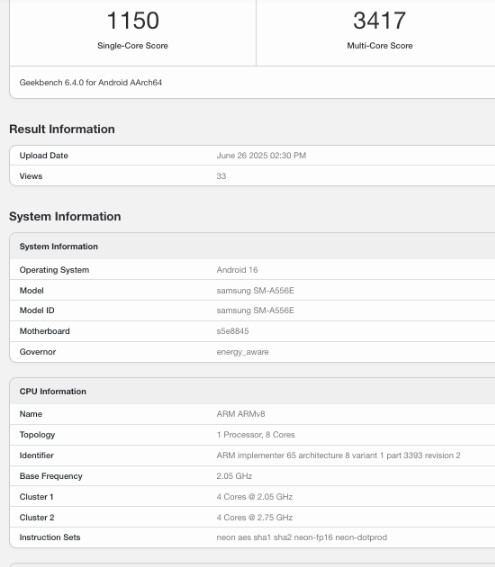Click the Single-Core Score label
The width and height of the screenshot is (495, 567).
(133, 46)
